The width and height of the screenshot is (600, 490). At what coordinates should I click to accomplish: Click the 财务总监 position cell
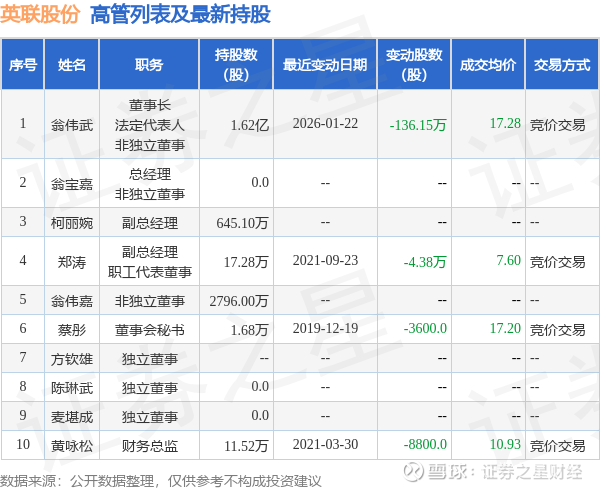tap(150, 446)
